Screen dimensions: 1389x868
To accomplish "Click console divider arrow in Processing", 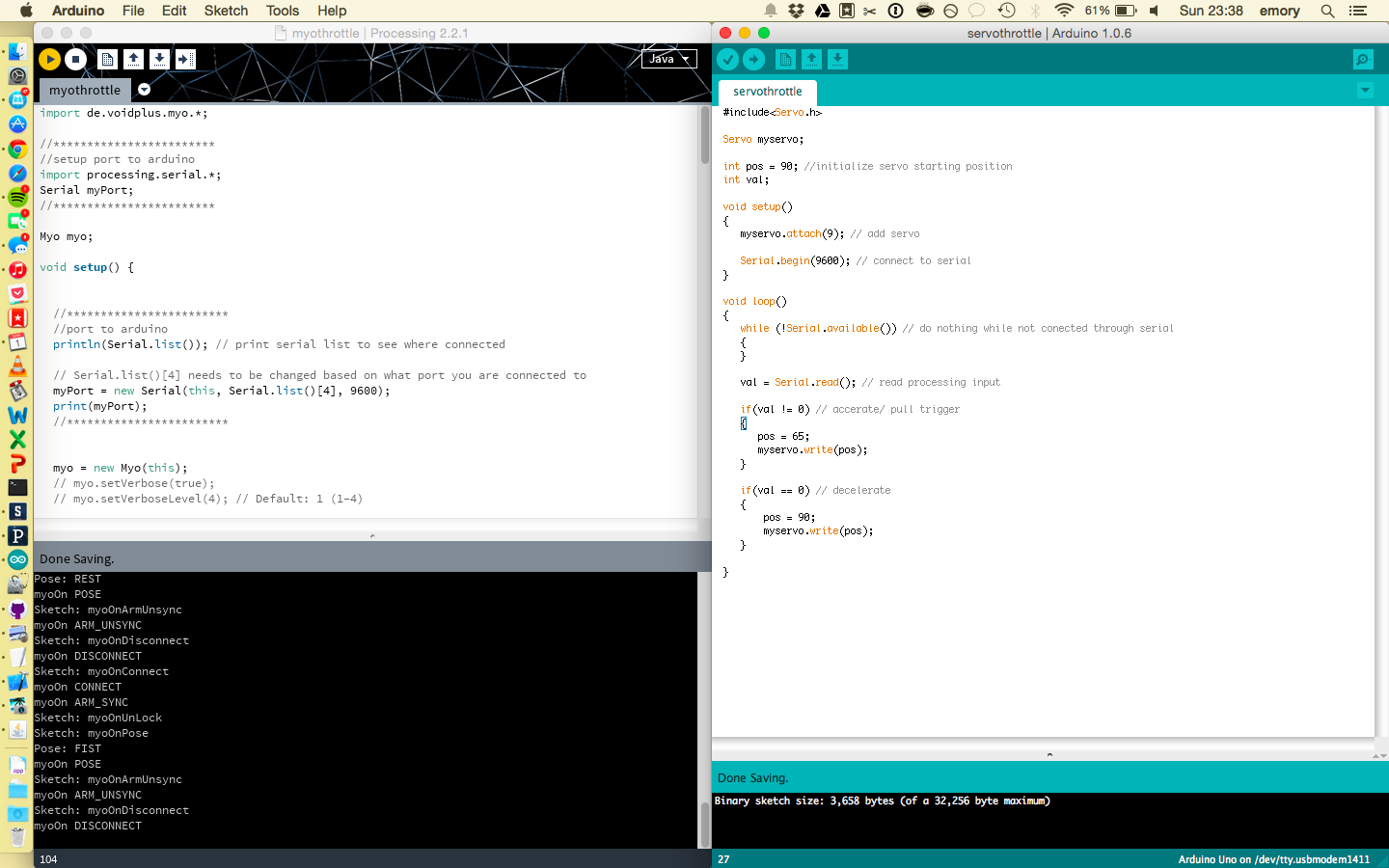I will click(x=372, y=536).
